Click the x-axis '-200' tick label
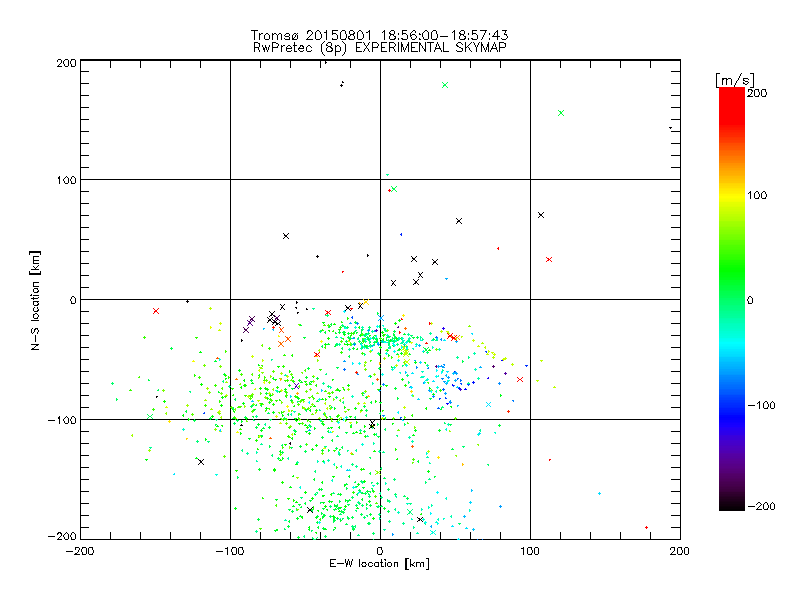 (80, 551)
